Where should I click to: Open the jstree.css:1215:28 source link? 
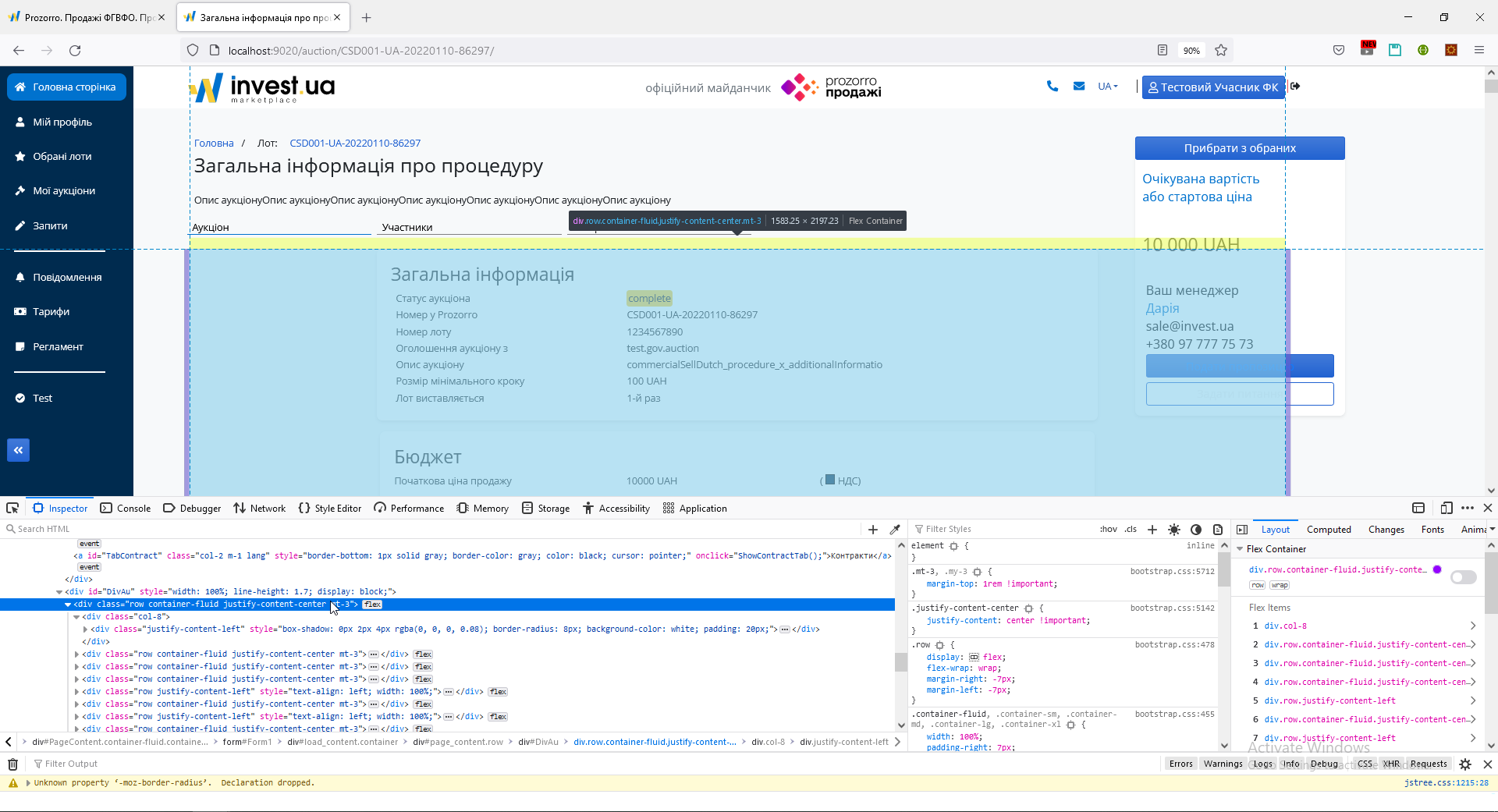pos(1447,783)
